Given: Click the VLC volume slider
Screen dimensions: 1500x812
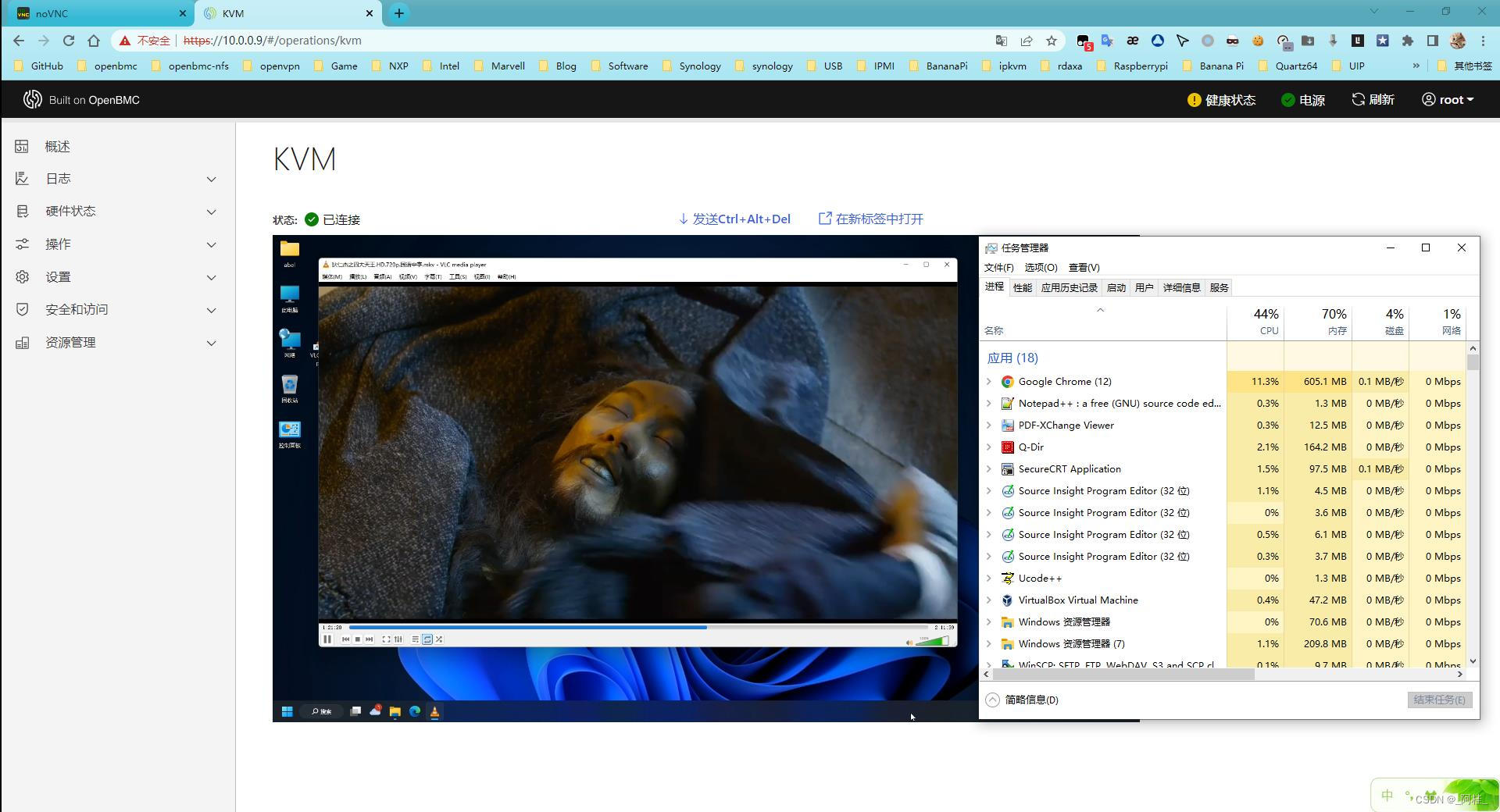Looking at the screenshot, I should 932,641.
